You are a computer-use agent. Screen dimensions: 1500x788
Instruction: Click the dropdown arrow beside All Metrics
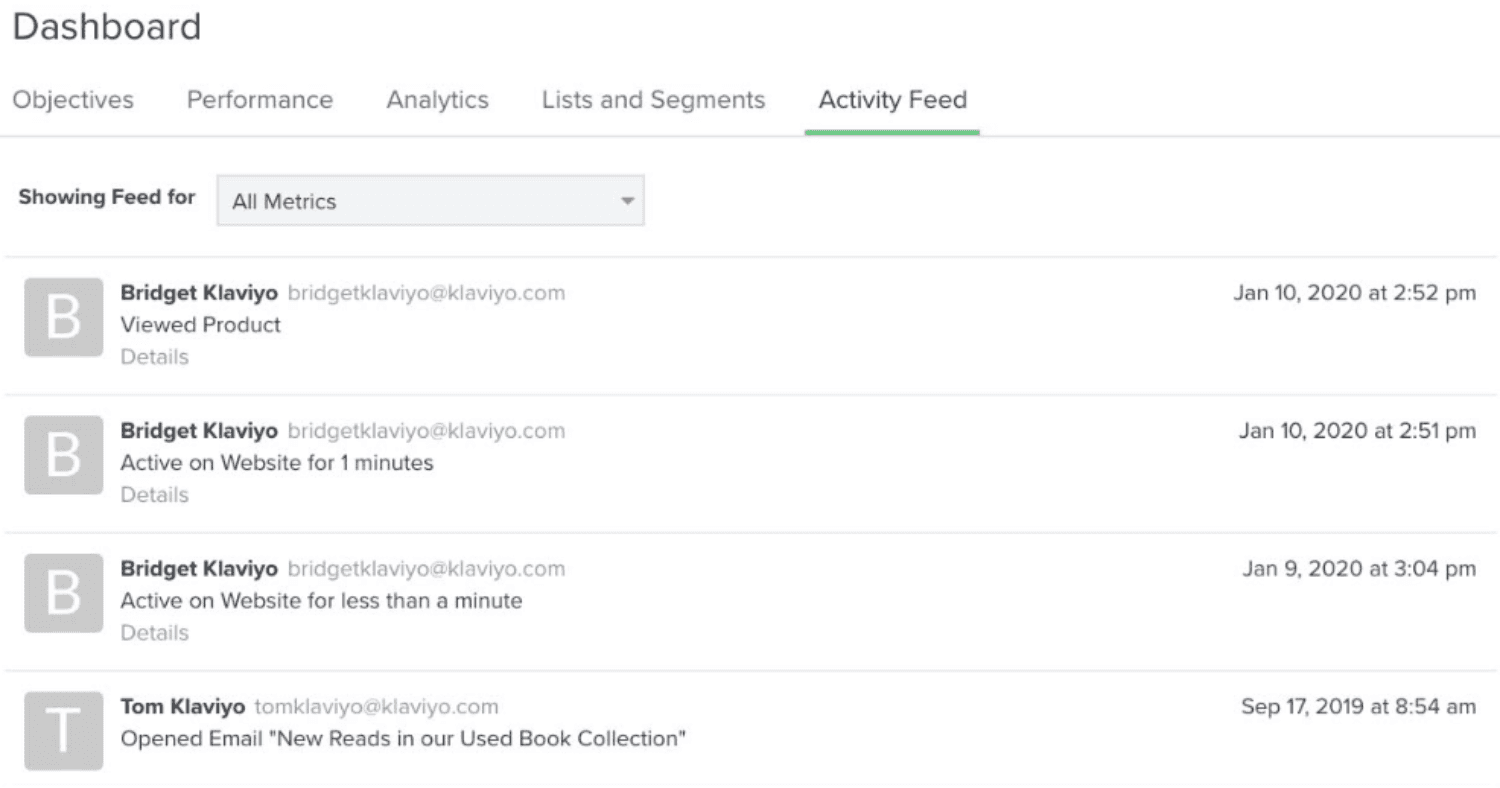[627, 201]
